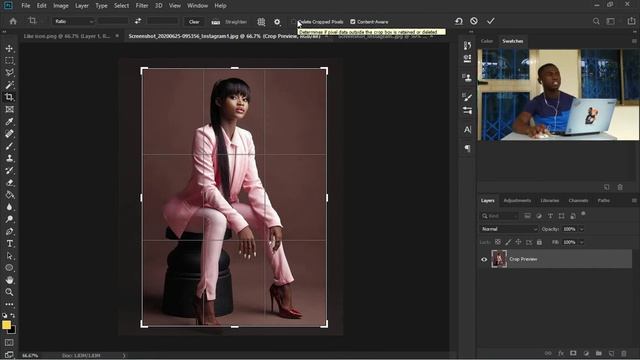Expand the Fill value dropdown arrow
This screenshot has height=360, width=640.
pos(582,242)
